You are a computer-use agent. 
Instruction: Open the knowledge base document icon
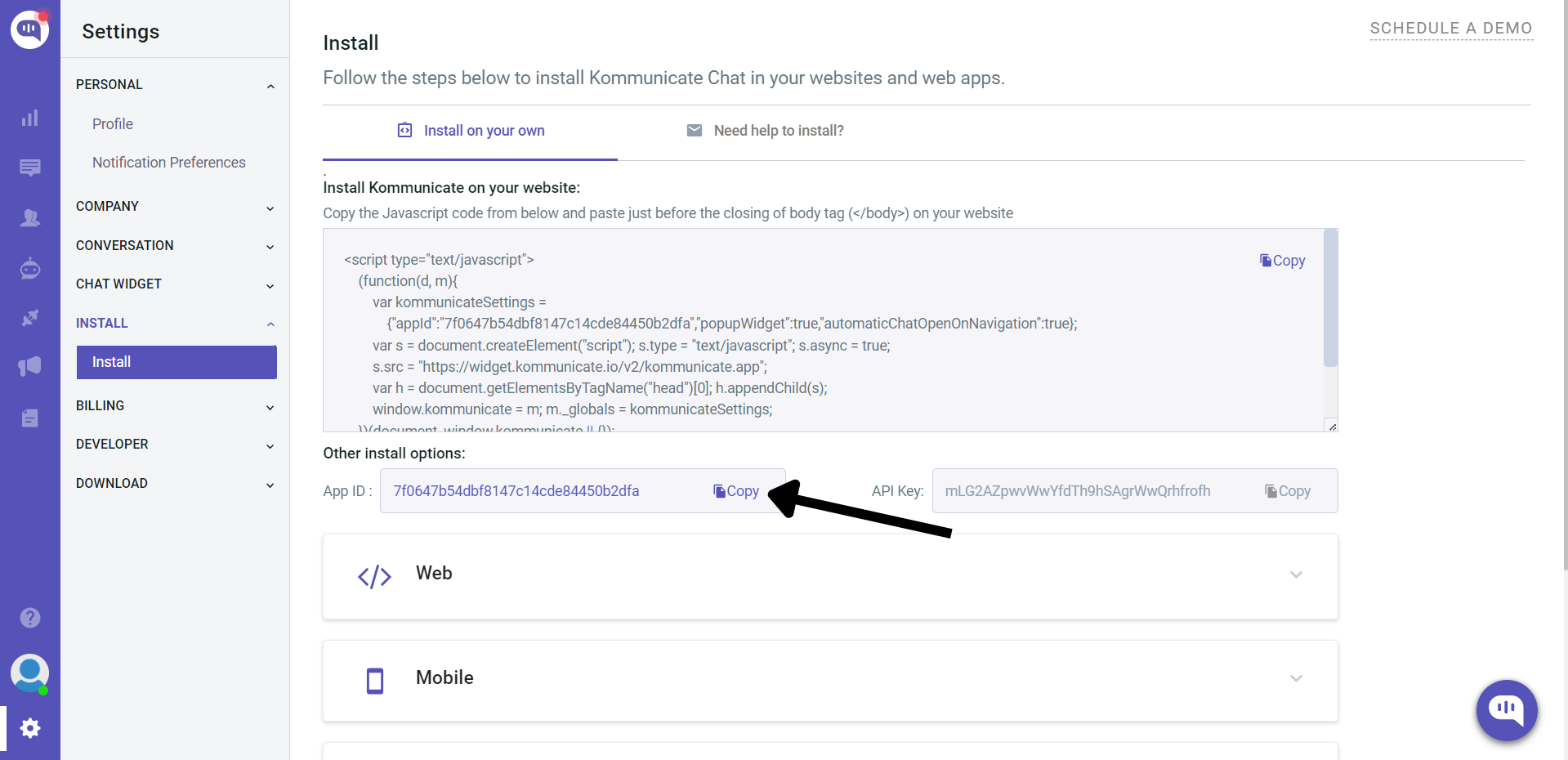[30, 418]
